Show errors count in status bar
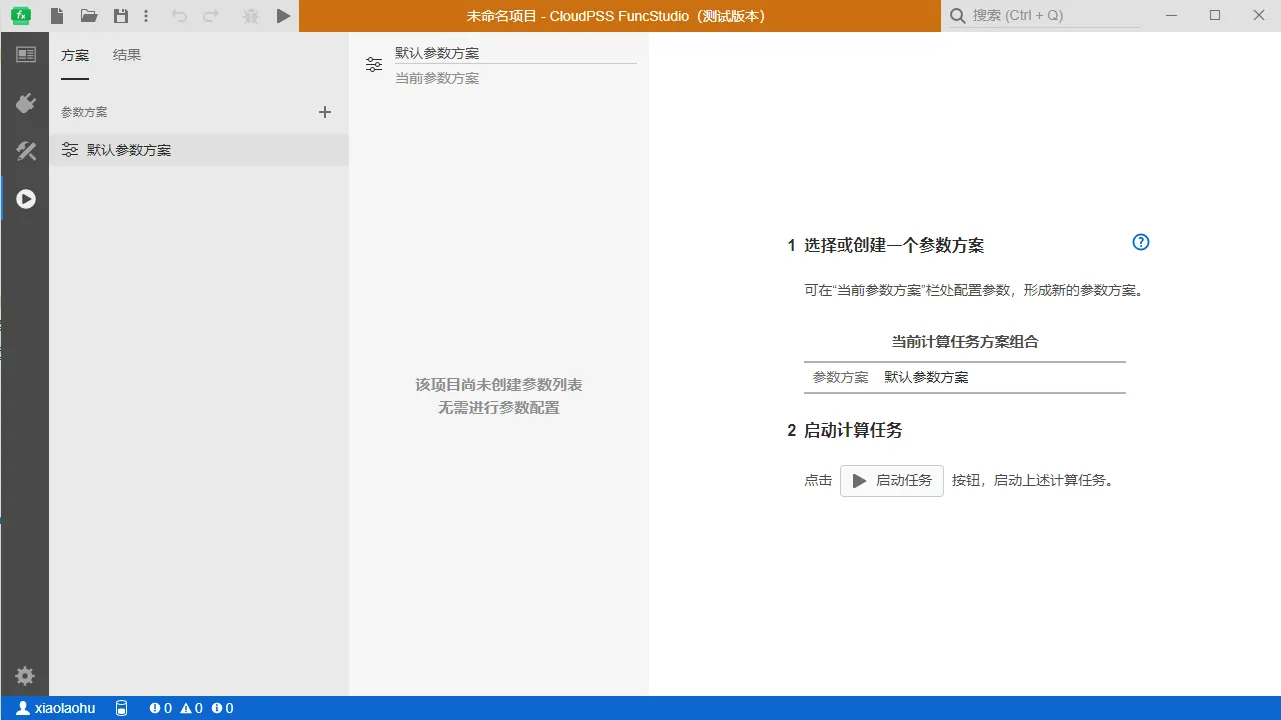Viewport: 1281px width, 720px height. 160,708
